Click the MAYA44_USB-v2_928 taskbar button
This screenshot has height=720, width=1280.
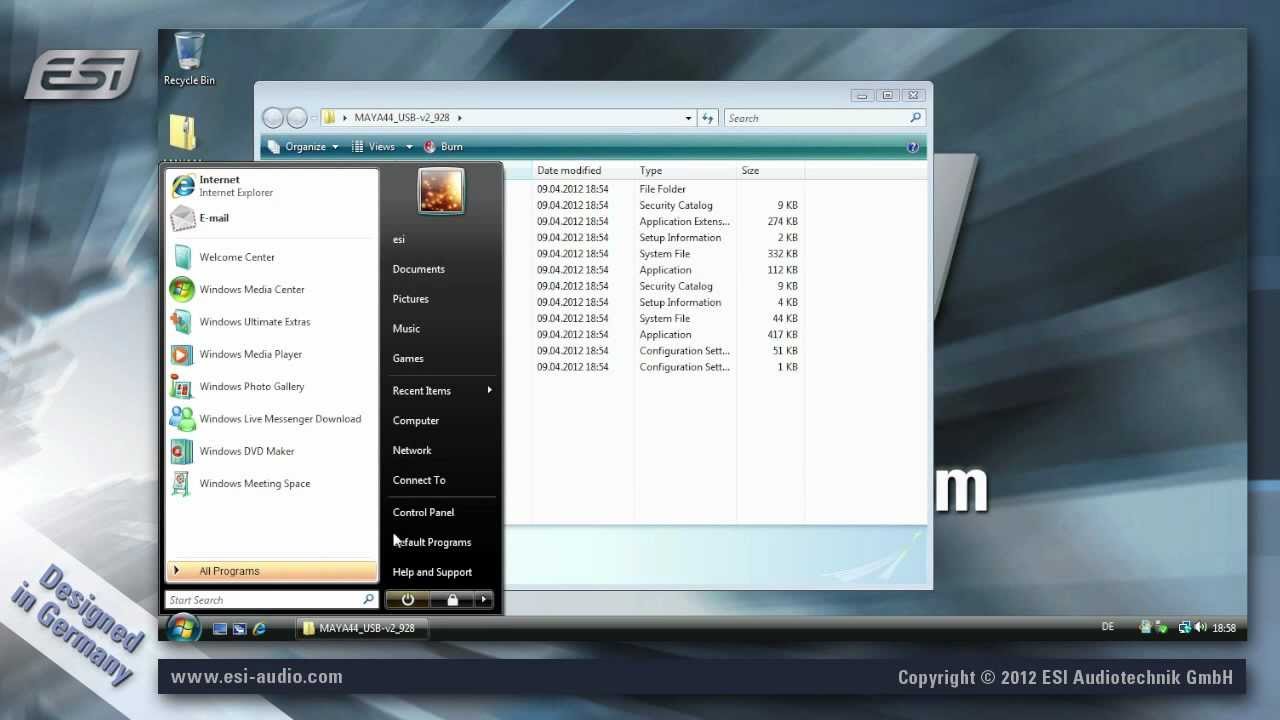coord(363,628)
